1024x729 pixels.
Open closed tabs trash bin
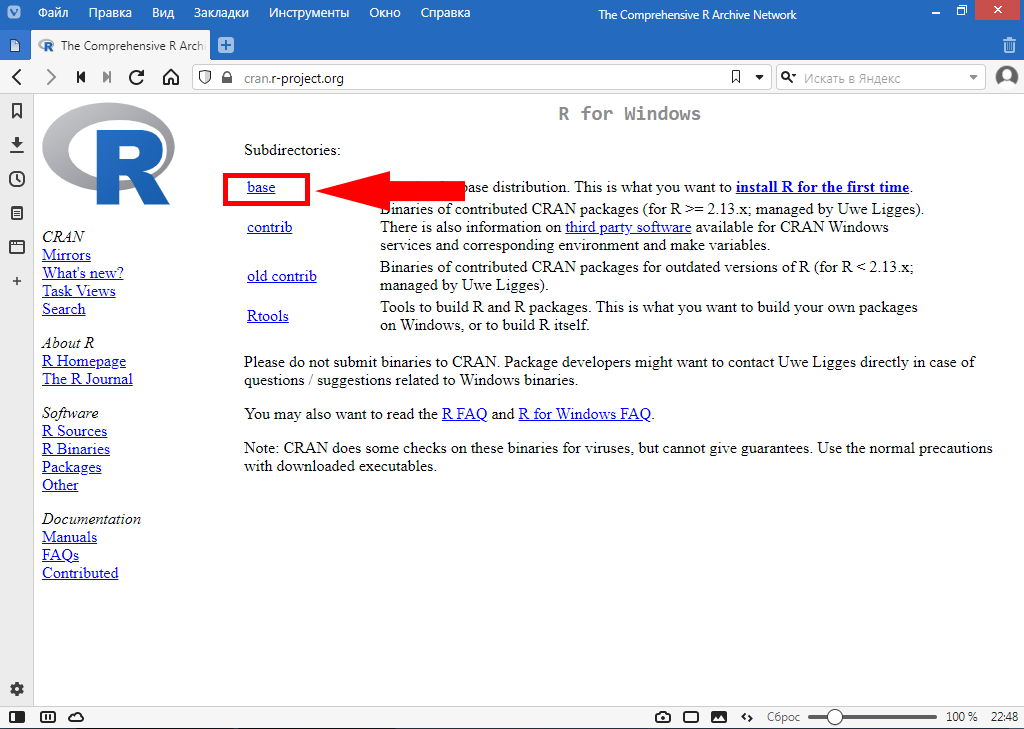click(1009, 45)
